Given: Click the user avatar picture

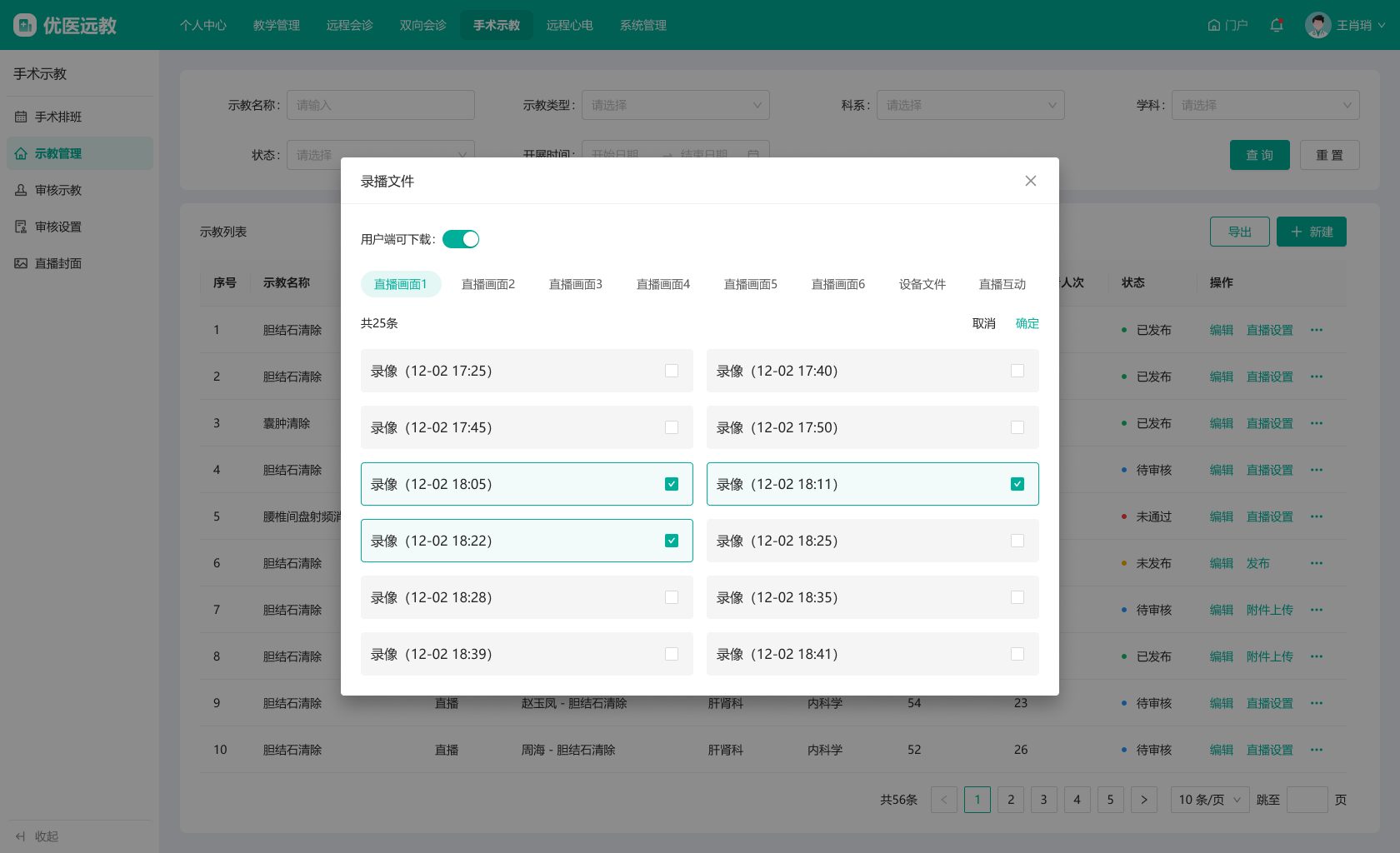Looking at the screenshot, I should [1317, 25].
